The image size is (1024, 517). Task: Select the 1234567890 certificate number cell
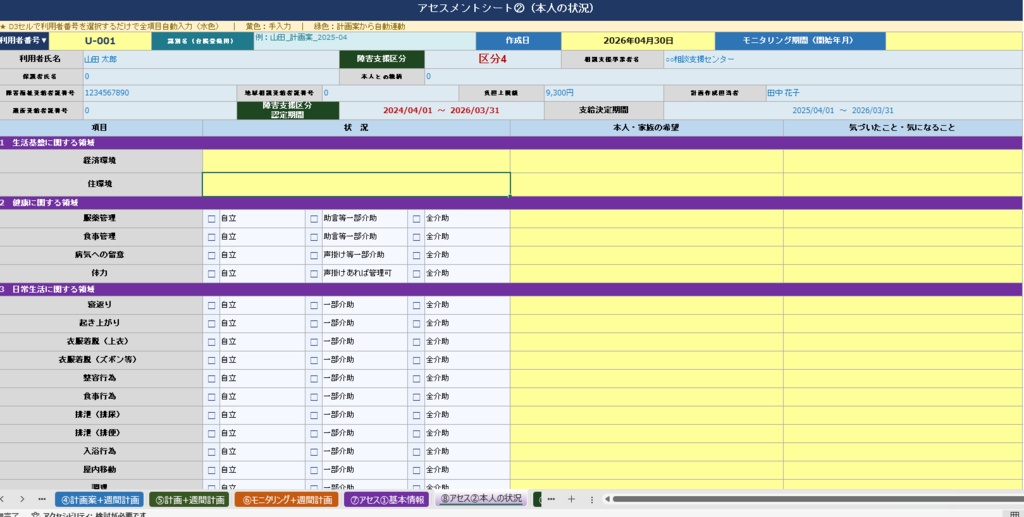pos(159,93)
